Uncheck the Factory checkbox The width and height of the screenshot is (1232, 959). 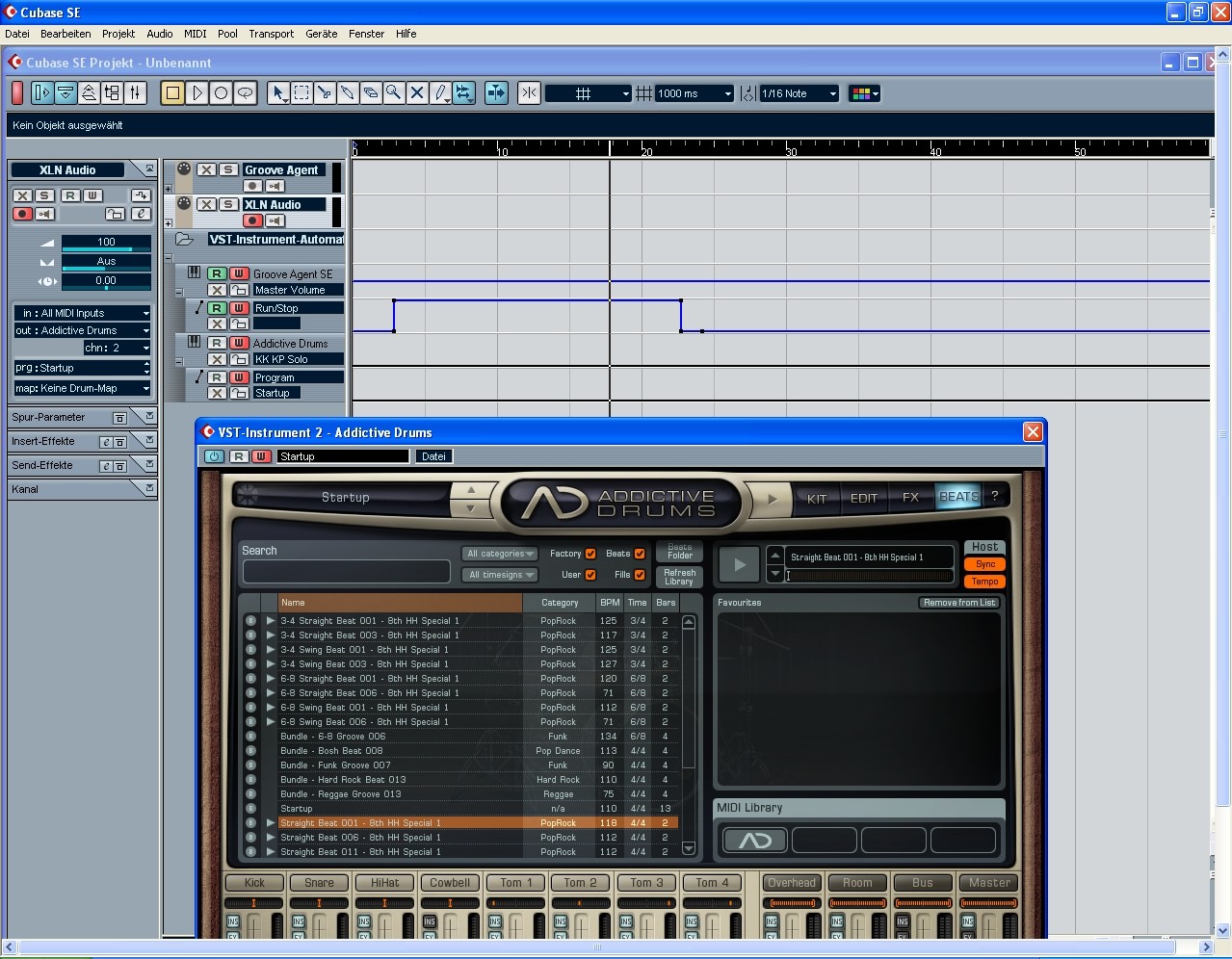click(x=590, y=554)
